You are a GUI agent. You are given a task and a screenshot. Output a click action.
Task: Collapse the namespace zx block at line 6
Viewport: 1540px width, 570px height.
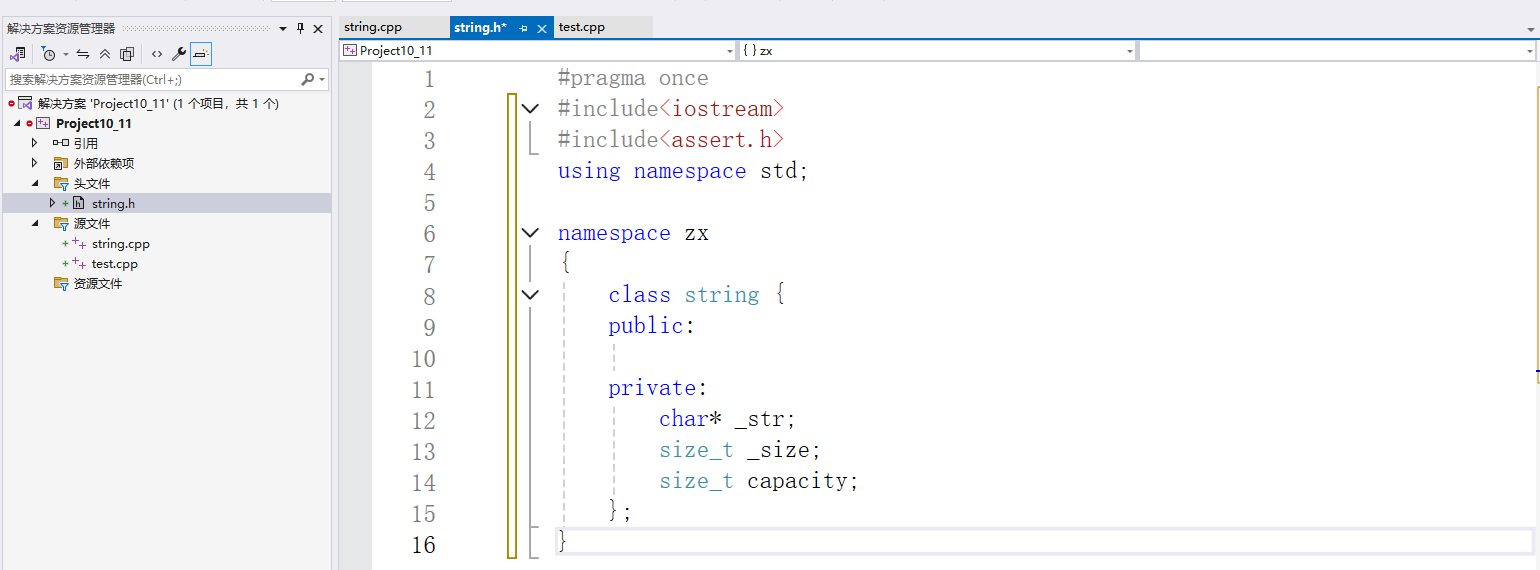click(x=530, y=233)
